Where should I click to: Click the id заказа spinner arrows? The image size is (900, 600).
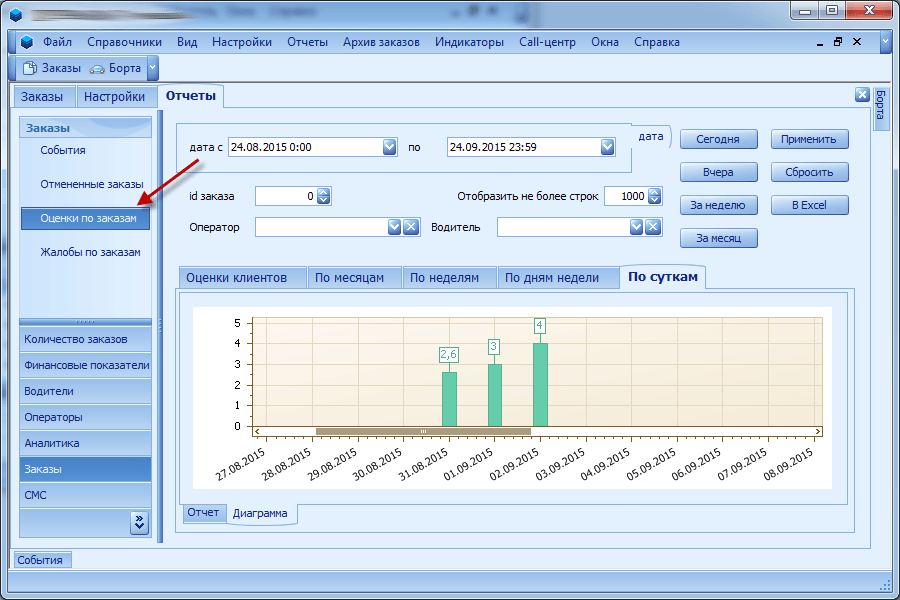pos(324,196)
